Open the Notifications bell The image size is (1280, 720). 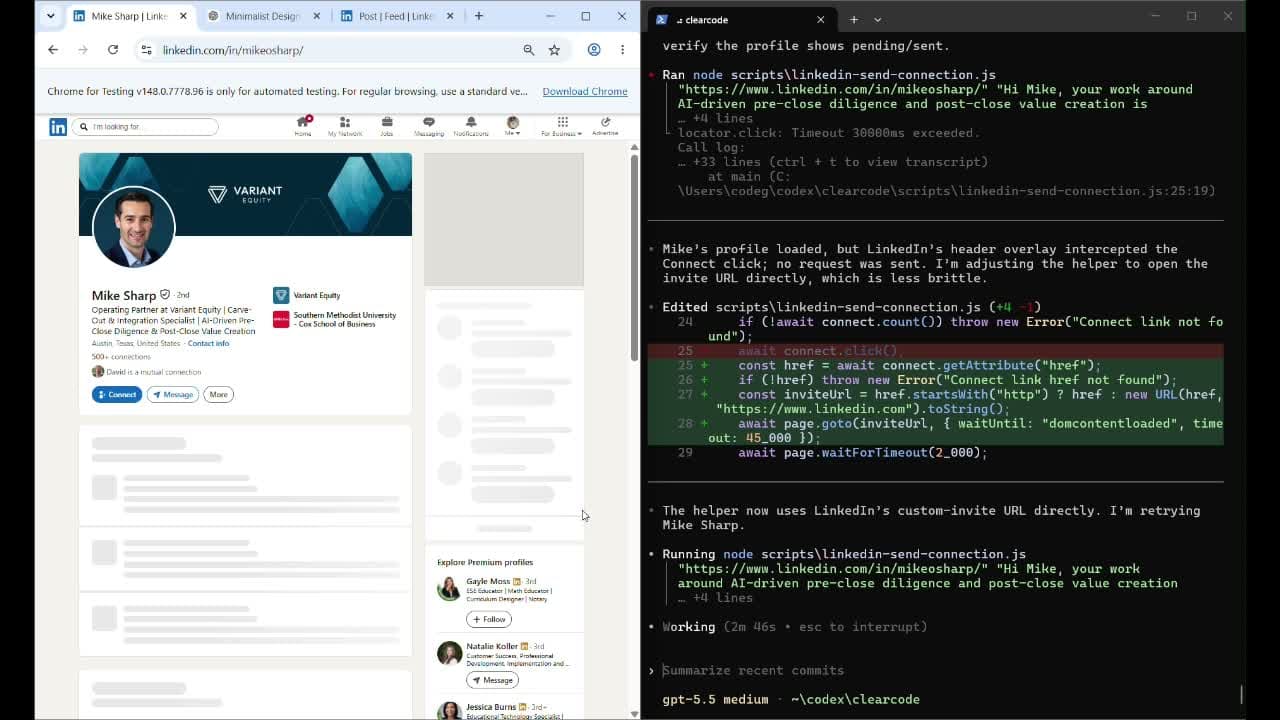(x=471, y=126)
